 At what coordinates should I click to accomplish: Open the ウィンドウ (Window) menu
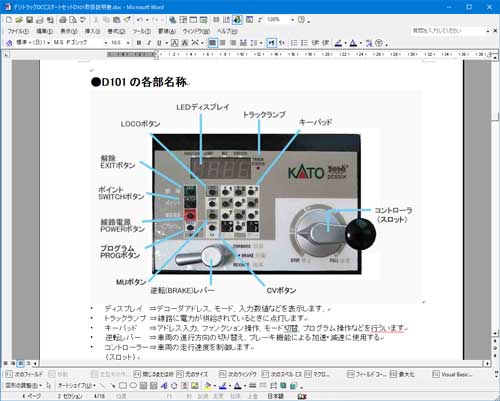[x=196, y=31]
